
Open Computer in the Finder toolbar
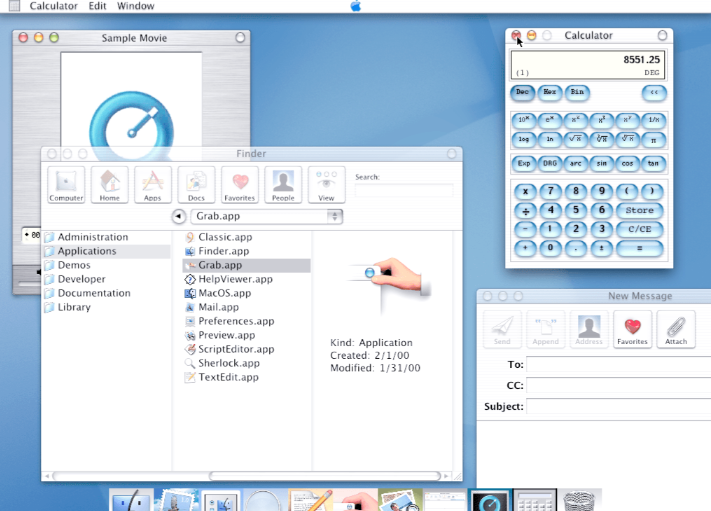(x=66, y=185)
